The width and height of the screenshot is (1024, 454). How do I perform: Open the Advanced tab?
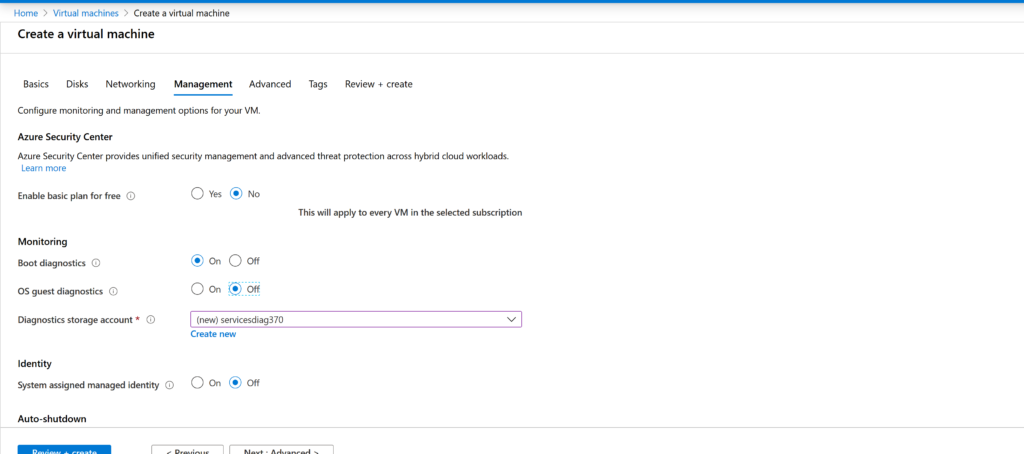[x=270, y=84]
